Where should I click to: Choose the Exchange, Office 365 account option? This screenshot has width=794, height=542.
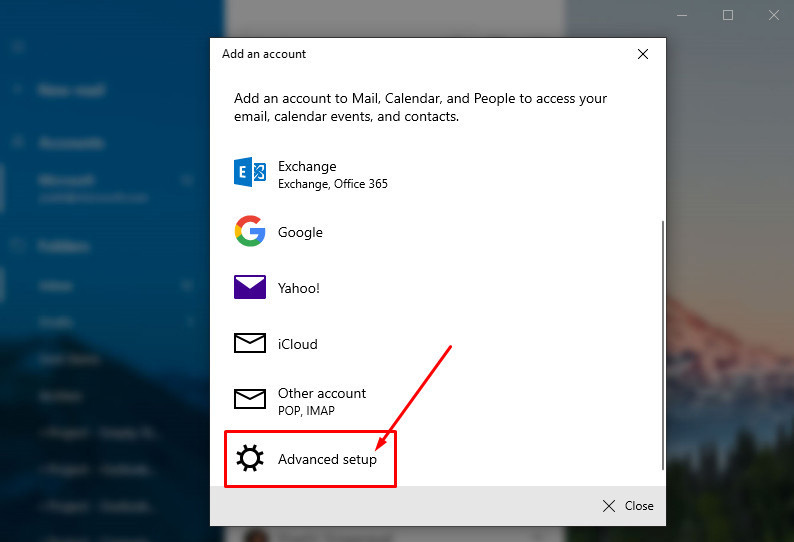pos(332,174)
